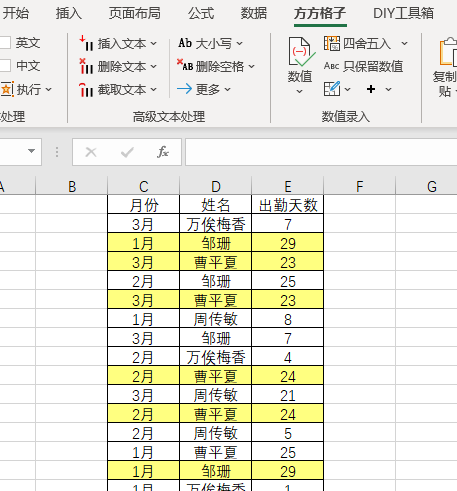
Task: Select column B header
Action: [x=72, y=186]
